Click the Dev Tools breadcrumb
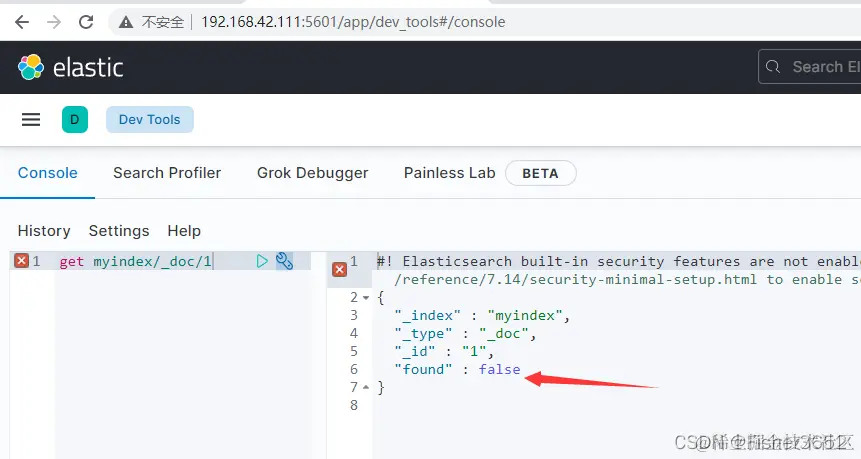 click(149, 119)
